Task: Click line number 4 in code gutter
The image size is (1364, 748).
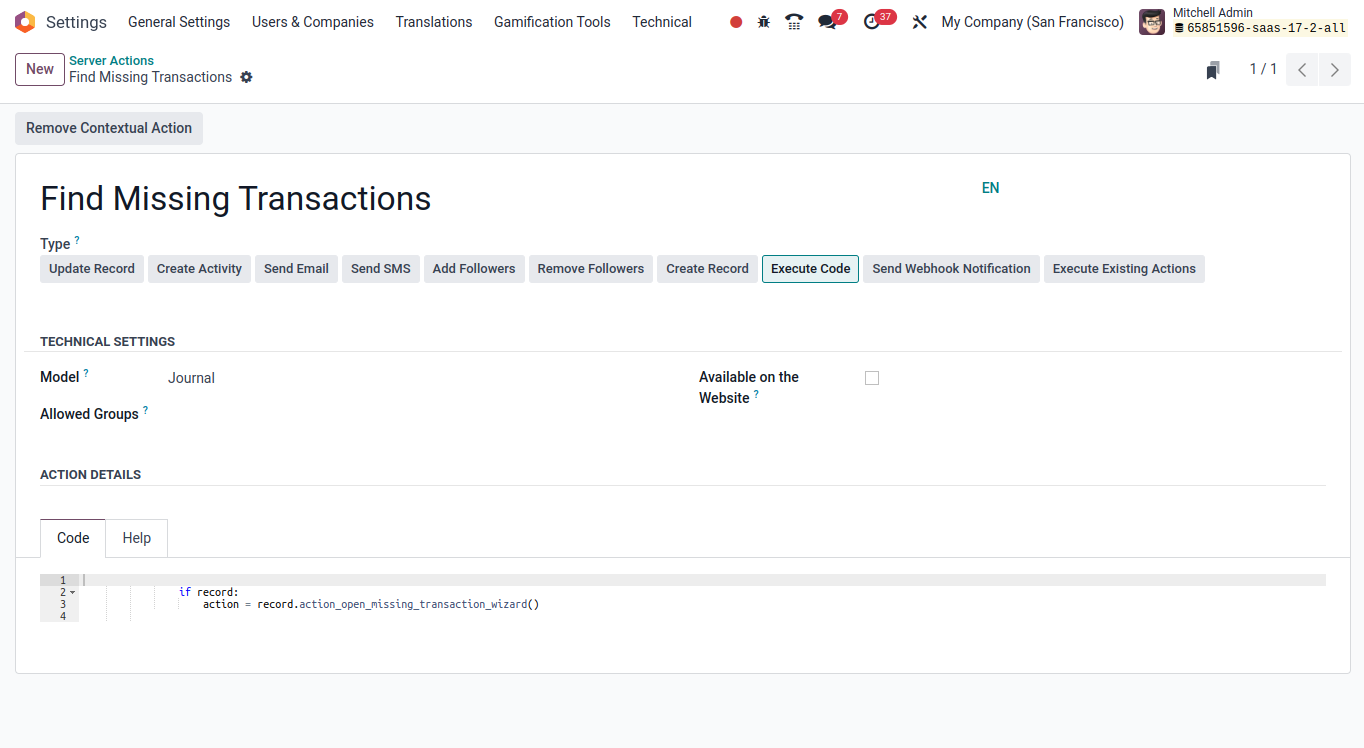Action: tap(63, 616)
